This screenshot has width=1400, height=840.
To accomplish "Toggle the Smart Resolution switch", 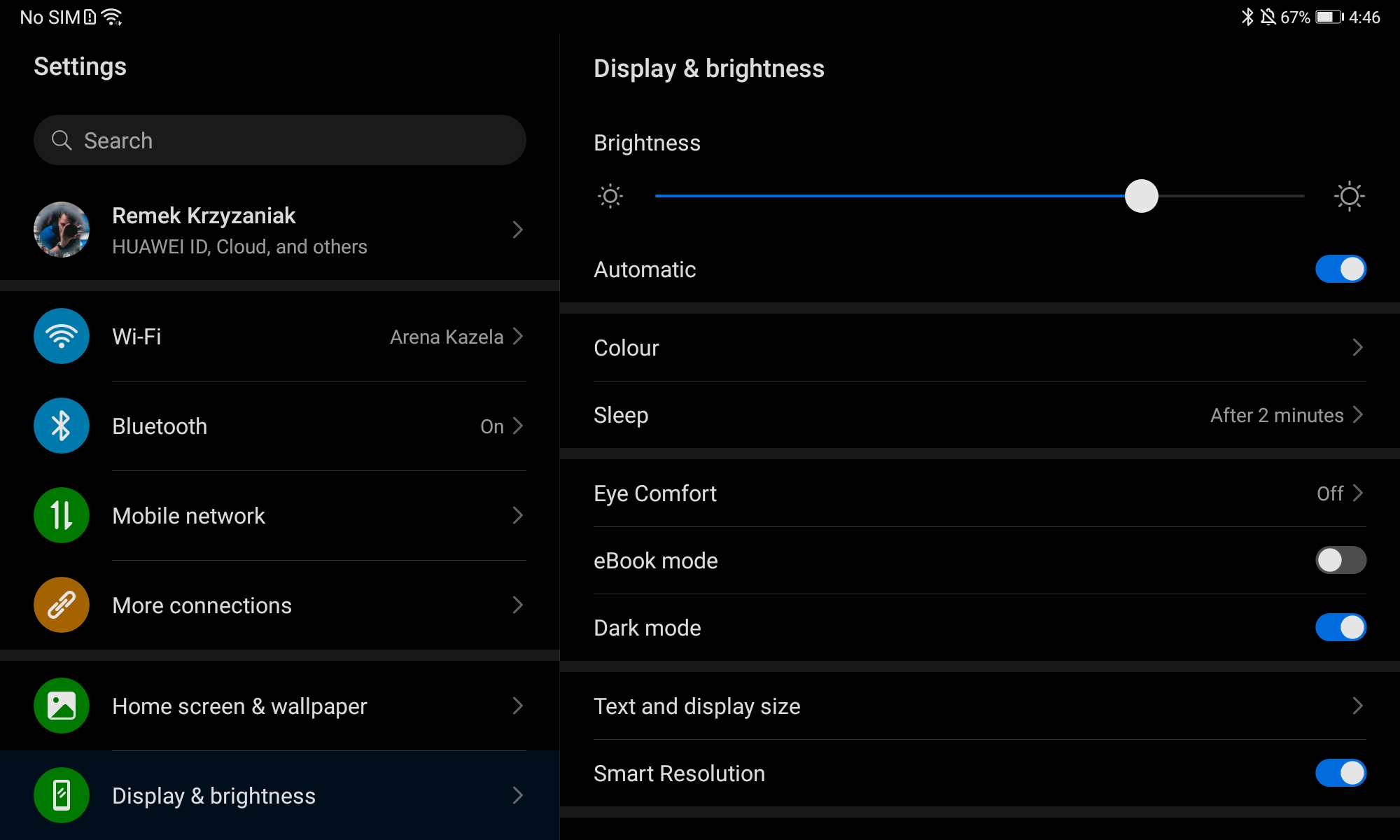I will 1340,773.
